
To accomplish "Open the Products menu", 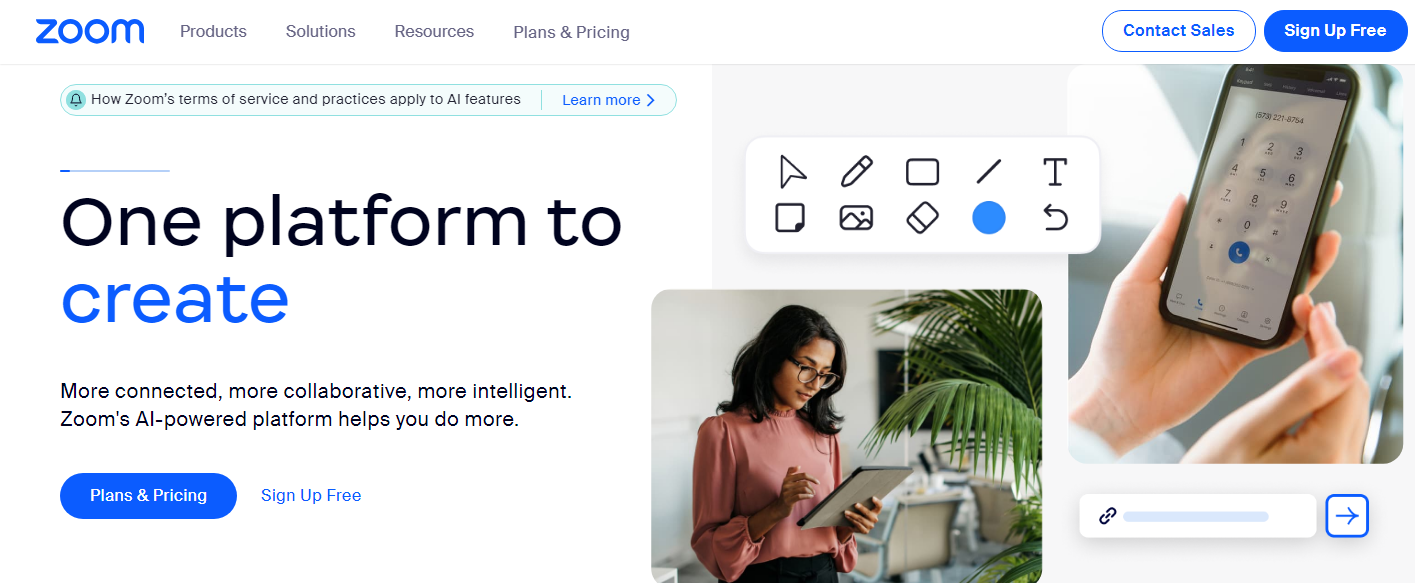I will 213,31.
